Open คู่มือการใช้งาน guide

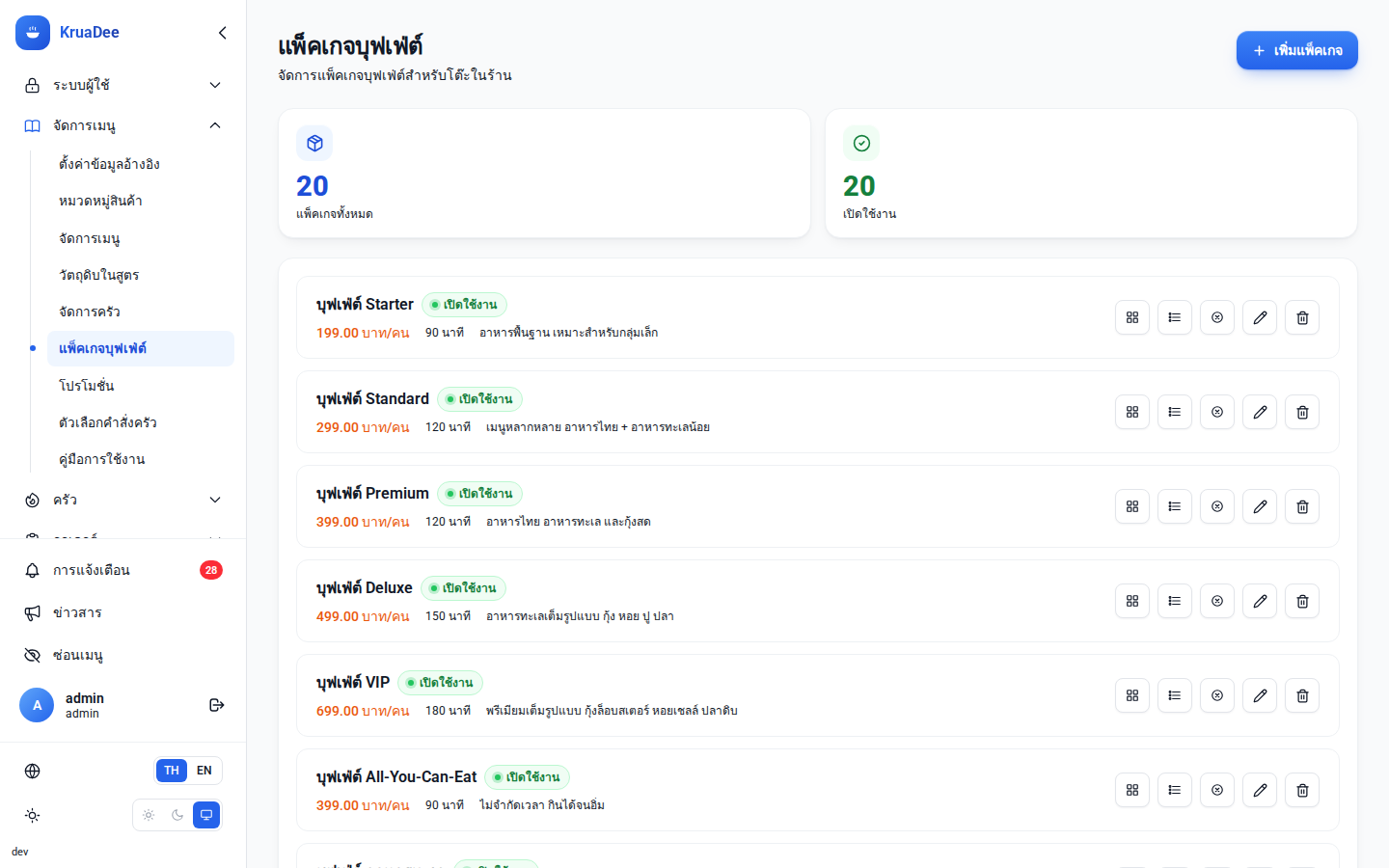141,459
